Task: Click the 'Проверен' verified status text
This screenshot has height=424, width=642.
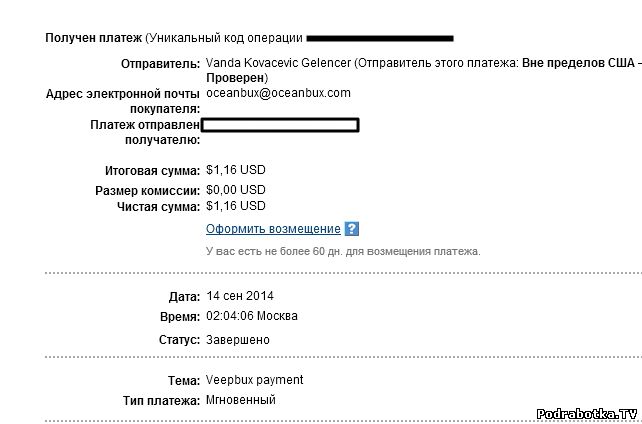Action: pyautogui.click(x=235, y=77)
